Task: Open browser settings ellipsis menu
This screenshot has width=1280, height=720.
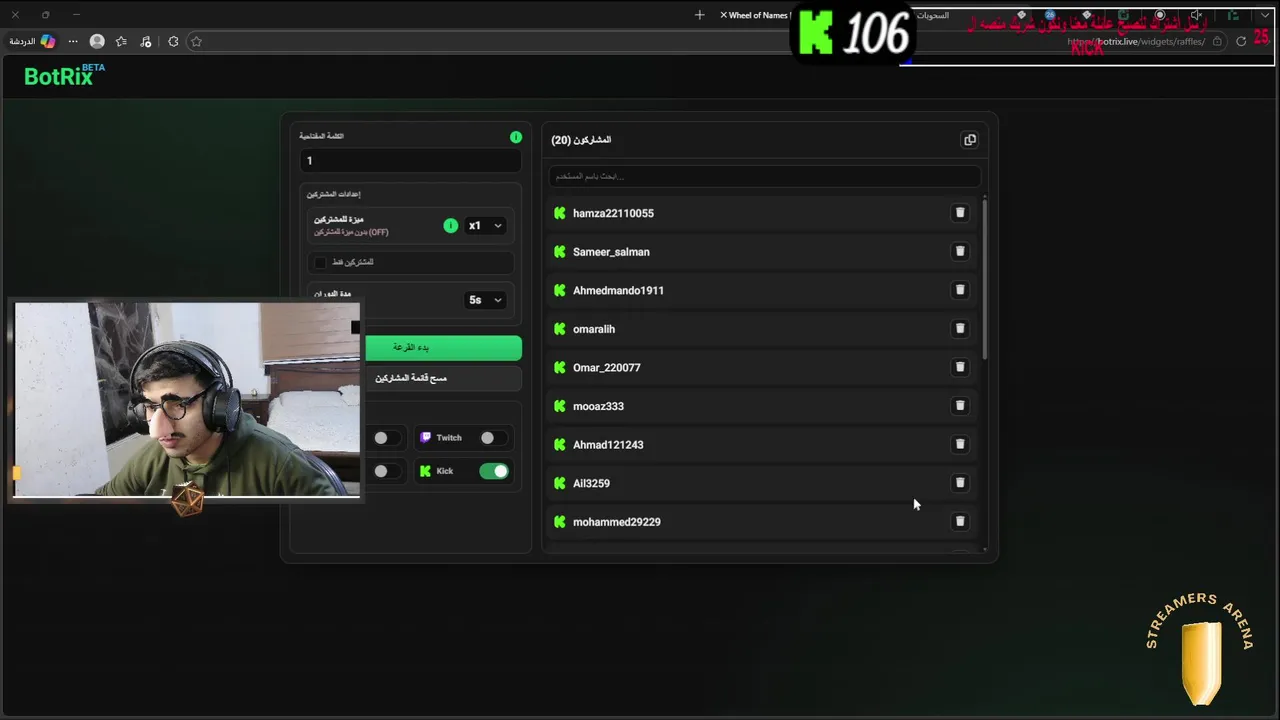Action: [73, 41]
